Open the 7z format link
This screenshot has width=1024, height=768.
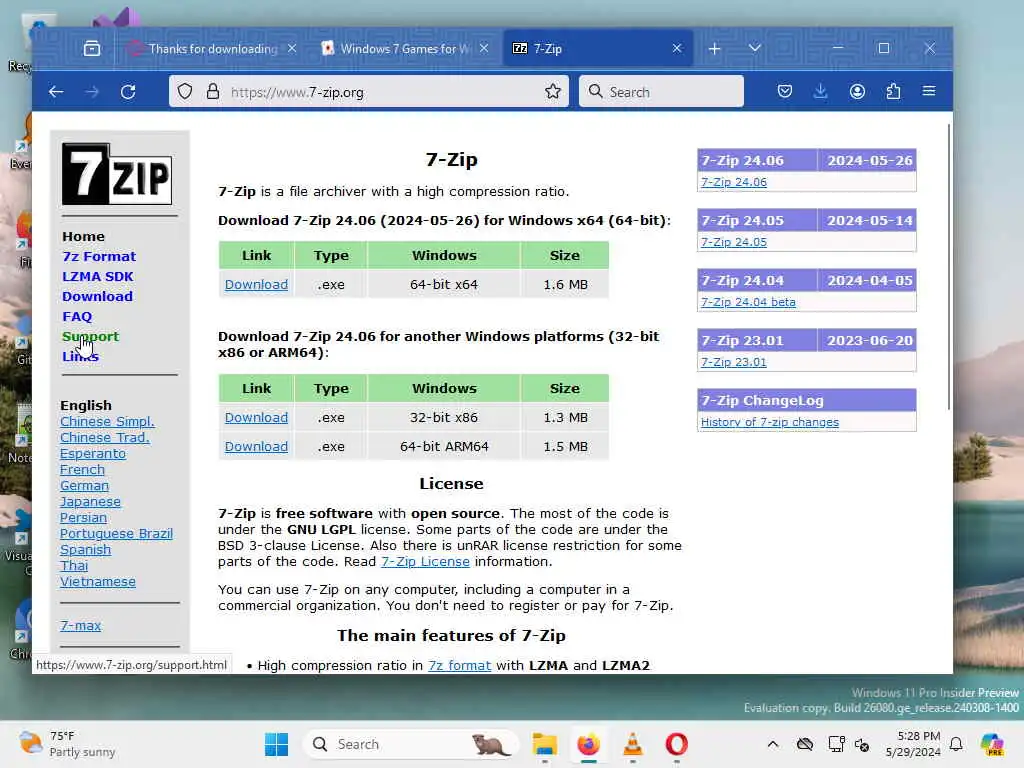[x=459, y=665]
